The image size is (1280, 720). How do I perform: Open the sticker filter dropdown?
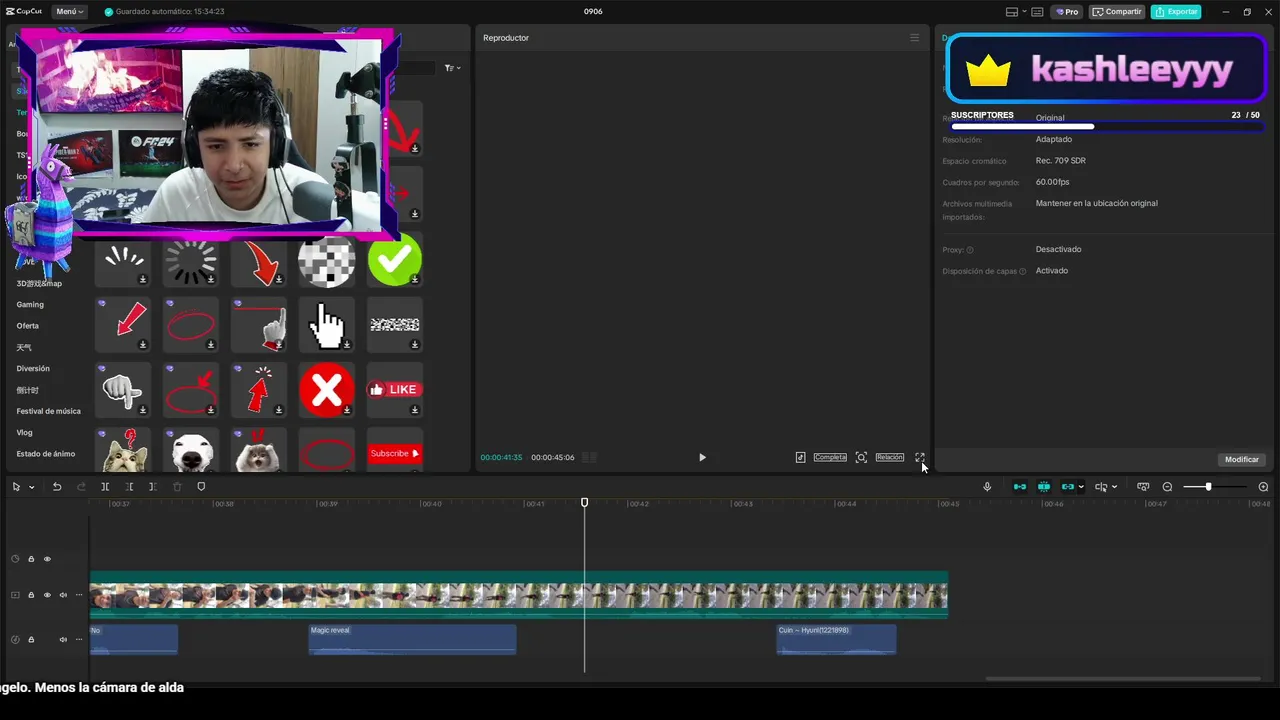point(453,68)
